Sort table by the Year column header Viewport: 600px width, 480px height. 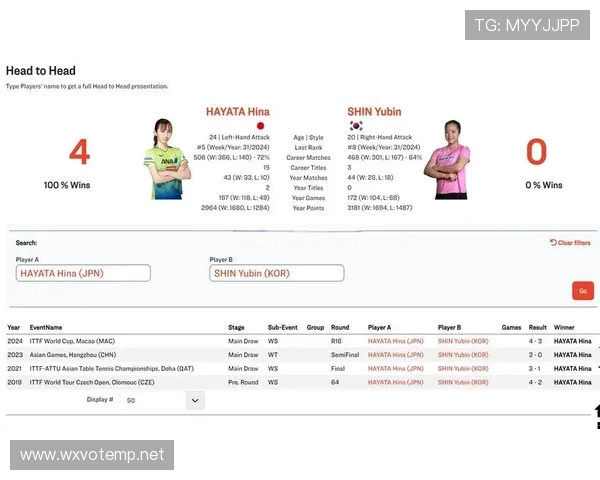coord(13,327)
